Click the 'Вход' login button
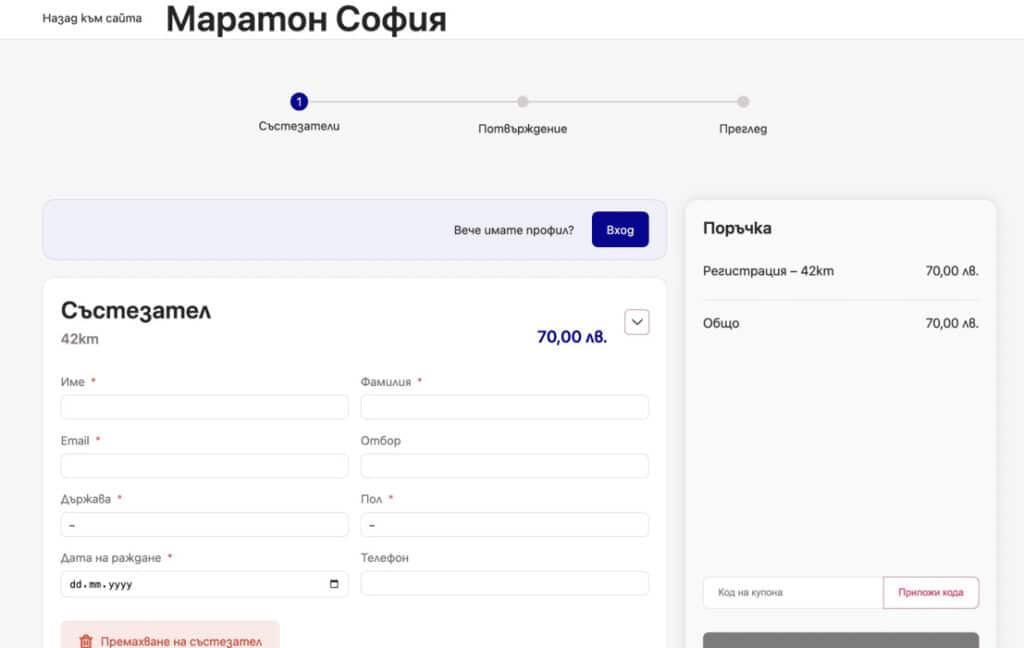This screenshot has height=648, width=1024. coord(620,229)
